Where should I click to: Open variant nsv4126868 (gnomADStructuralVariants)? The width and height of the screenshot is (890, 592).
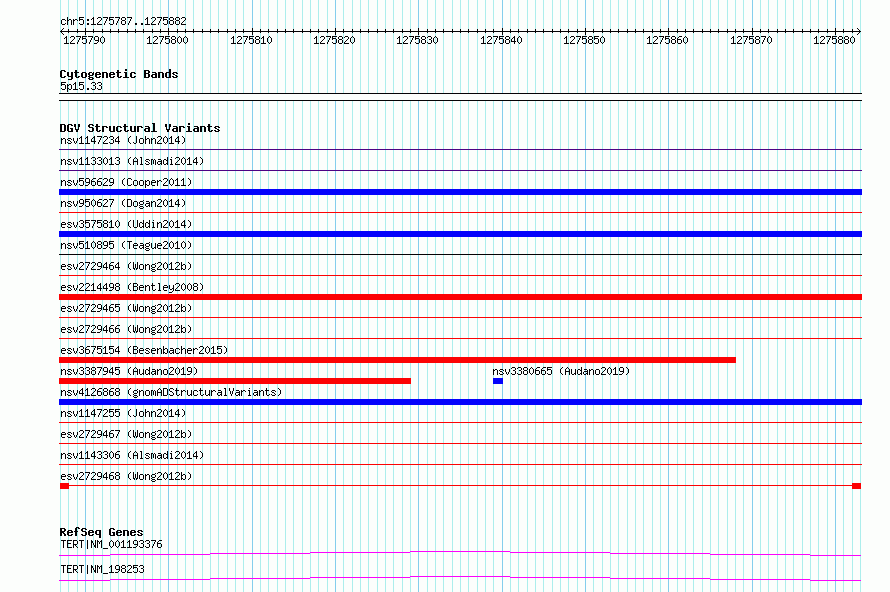(171, 392)
